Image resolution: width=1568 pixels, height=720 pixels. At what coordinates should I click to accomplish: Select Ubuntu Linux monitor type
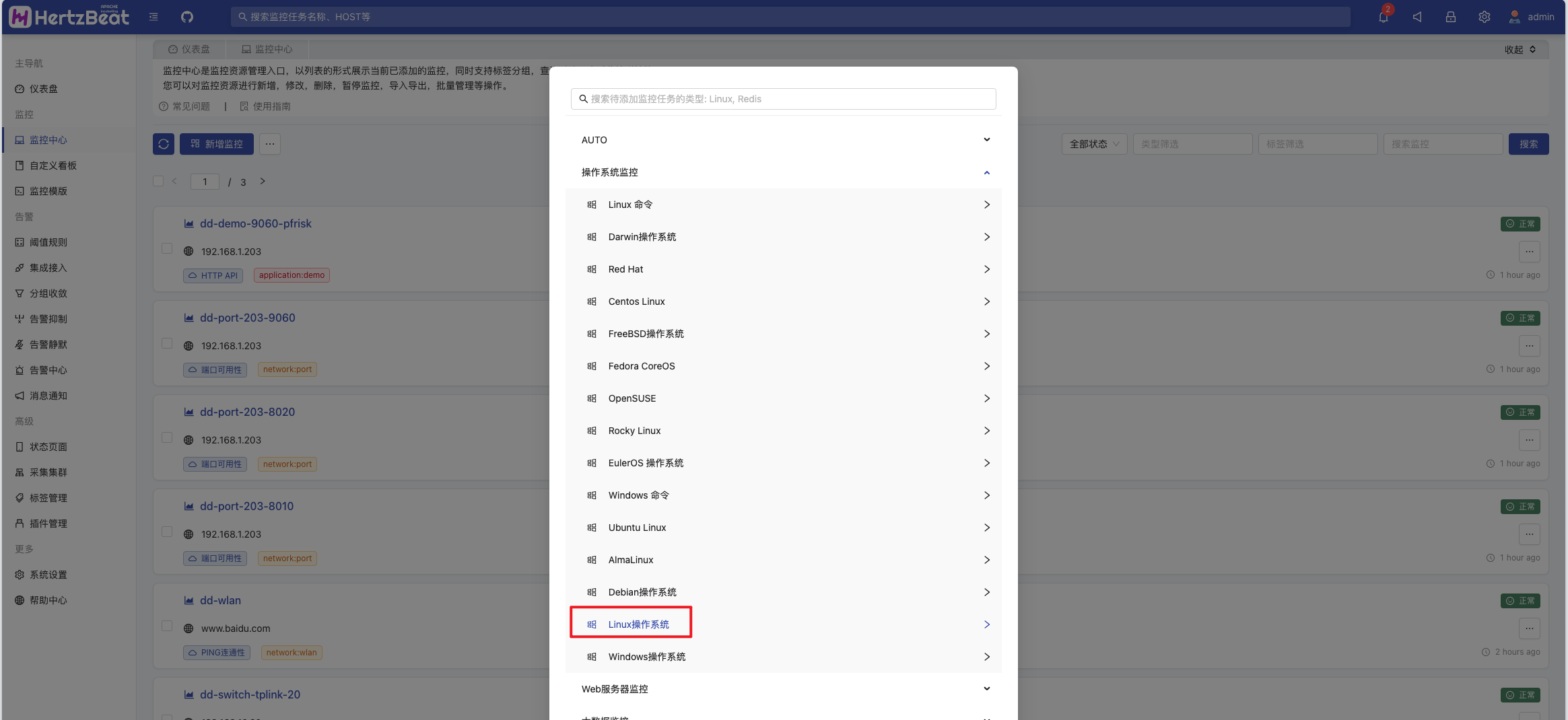click(637, 528)
